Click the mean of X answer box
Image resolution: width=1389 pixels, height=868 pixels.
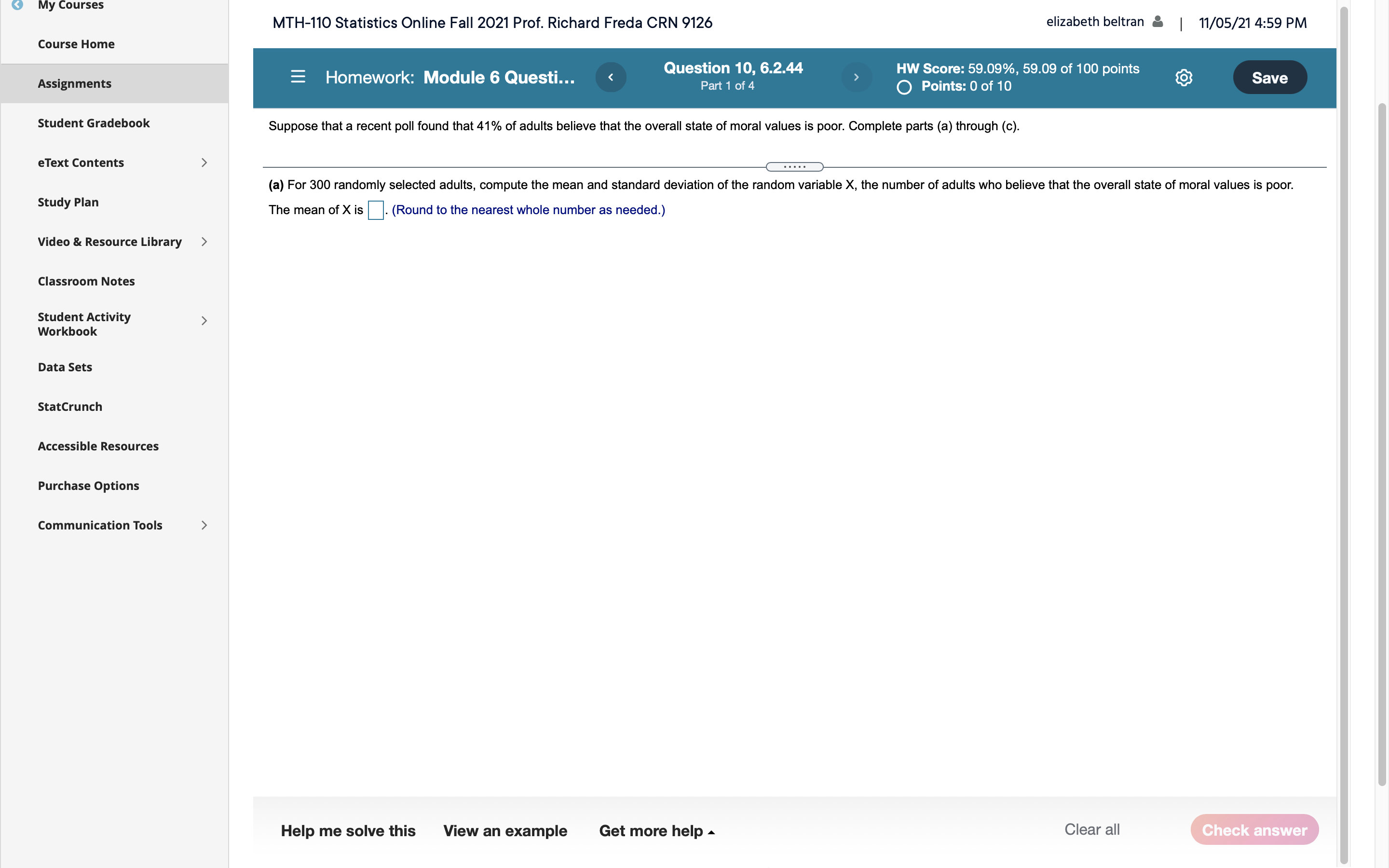tap(375, 210)
